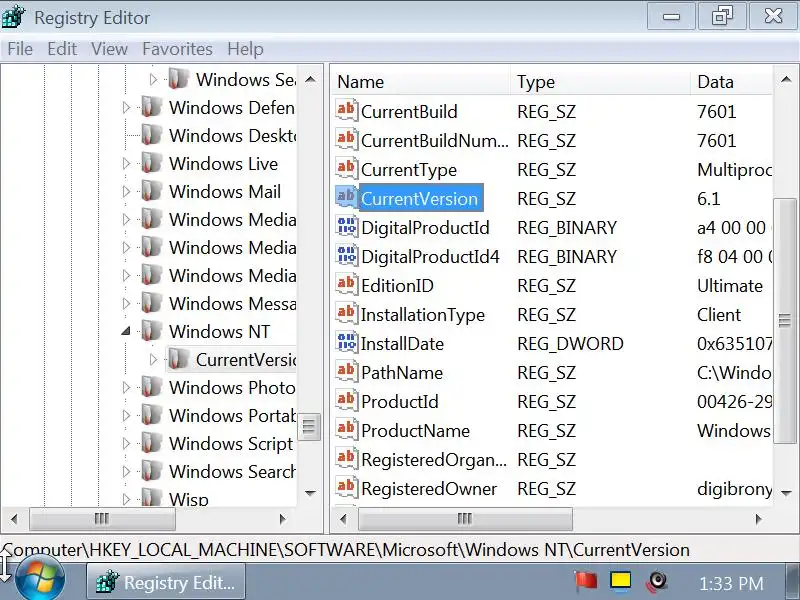Click the values pane scroll-right arrow
Screen dimensions: 800x600
759,519
